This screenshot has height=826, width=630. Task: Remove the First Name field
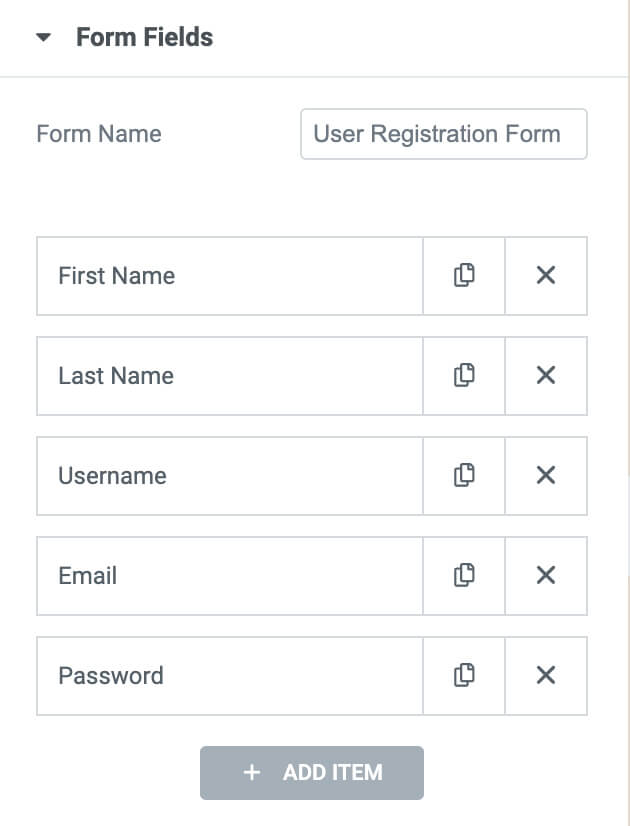pyautogui.click(x=546, y=275)
